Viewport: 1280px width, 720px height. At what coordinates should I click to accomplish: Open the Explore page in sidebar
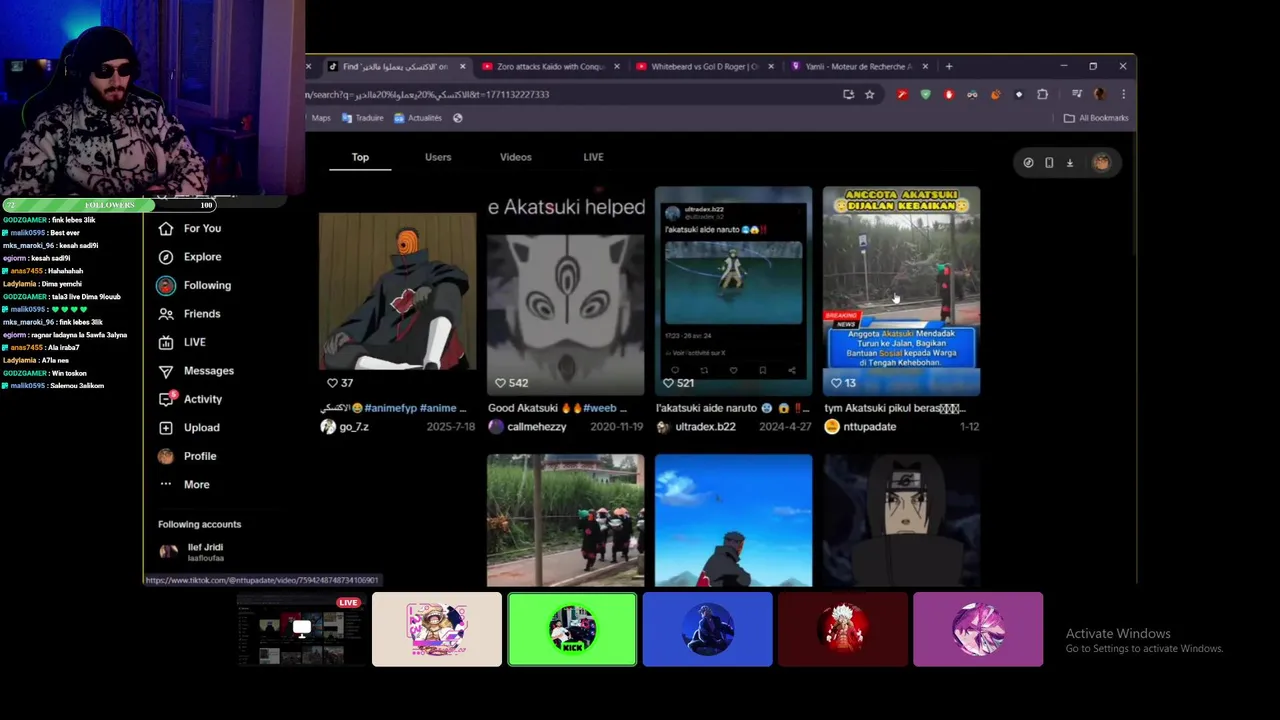[189, 257]
